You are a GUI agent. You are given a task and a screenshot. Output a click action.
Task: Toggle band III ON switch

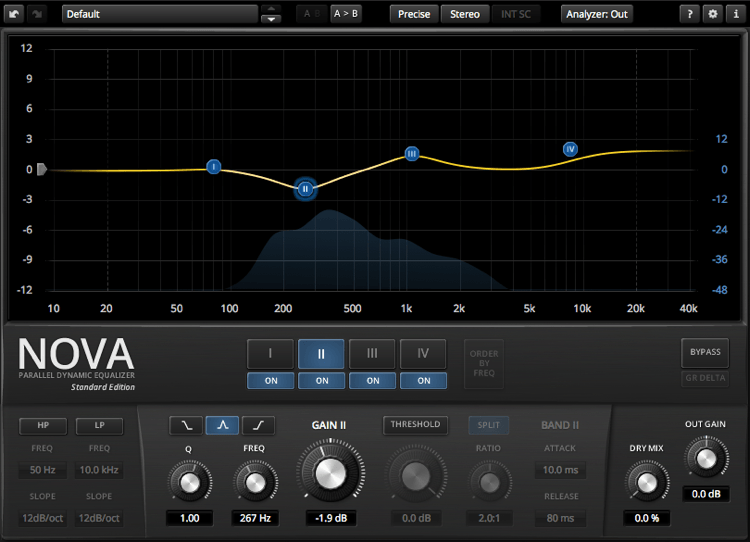[x=373, y=381]
